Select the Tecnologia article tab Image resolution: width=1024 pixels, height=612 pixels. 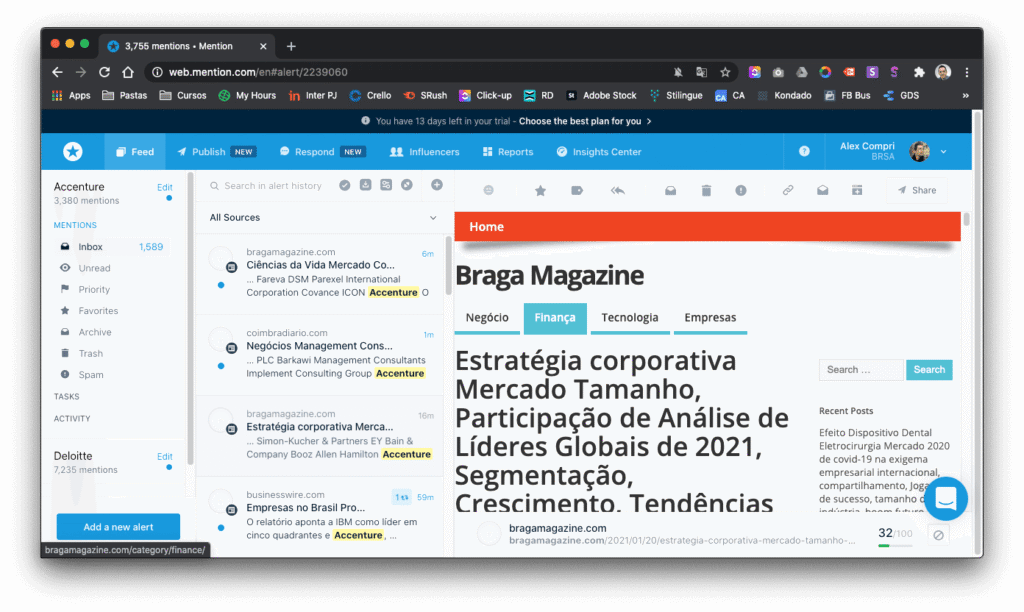click(630, 317)
